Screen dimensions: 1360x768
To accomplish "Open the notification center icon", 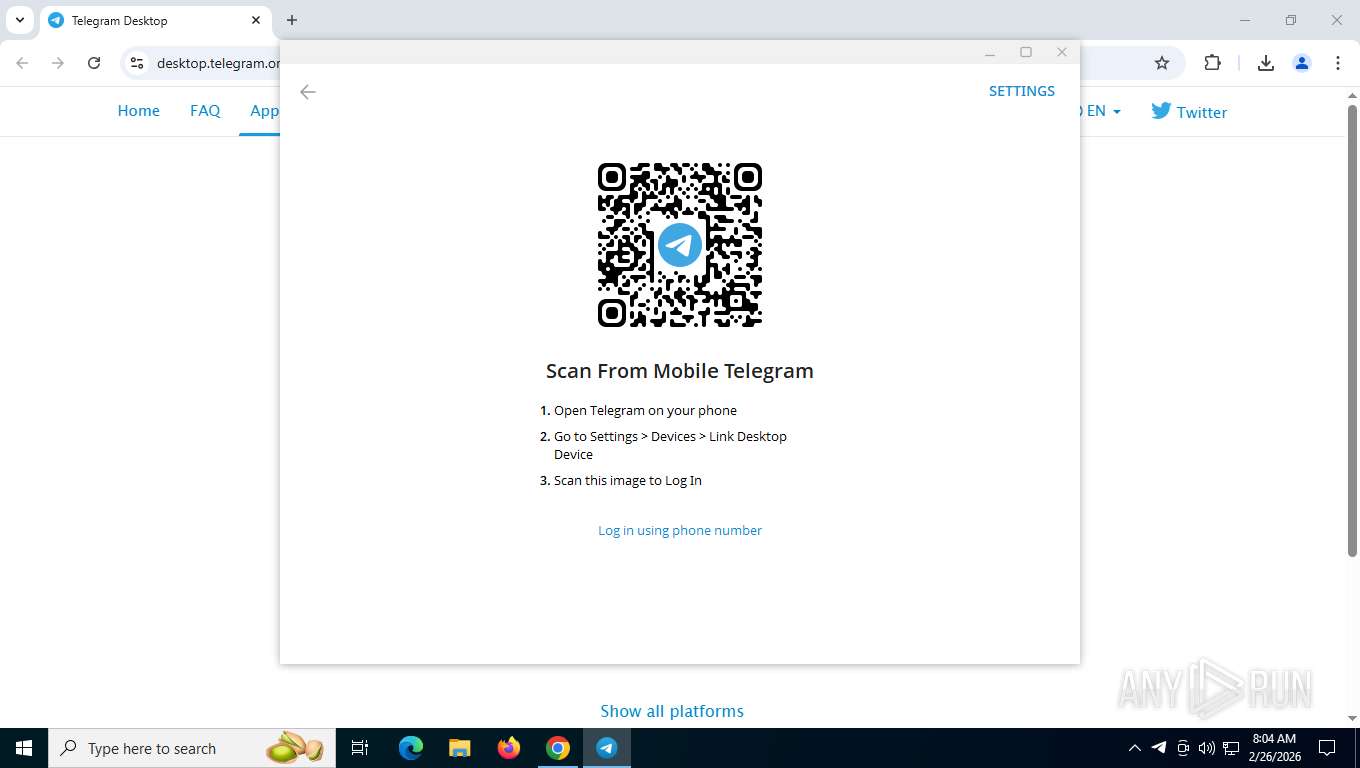I will 1327,748.
